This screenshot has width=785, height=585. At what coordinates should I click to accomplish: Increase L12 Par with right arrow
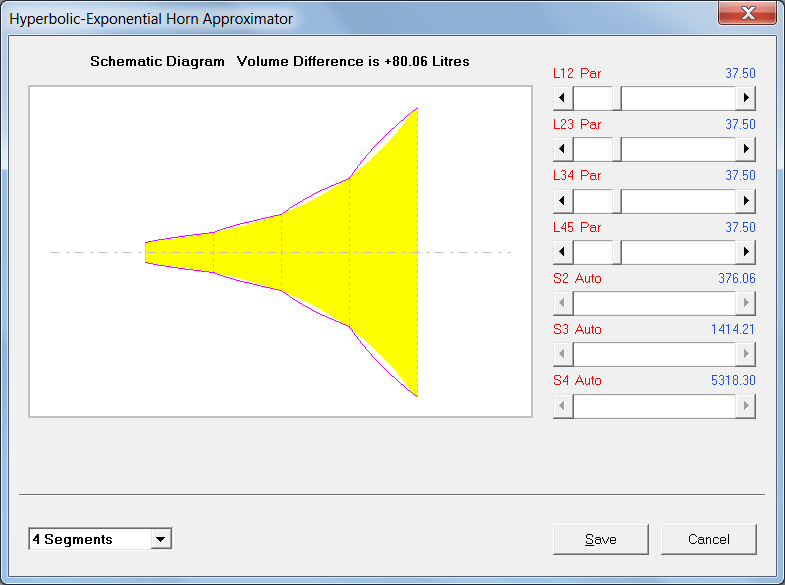[x=745, y=98]
